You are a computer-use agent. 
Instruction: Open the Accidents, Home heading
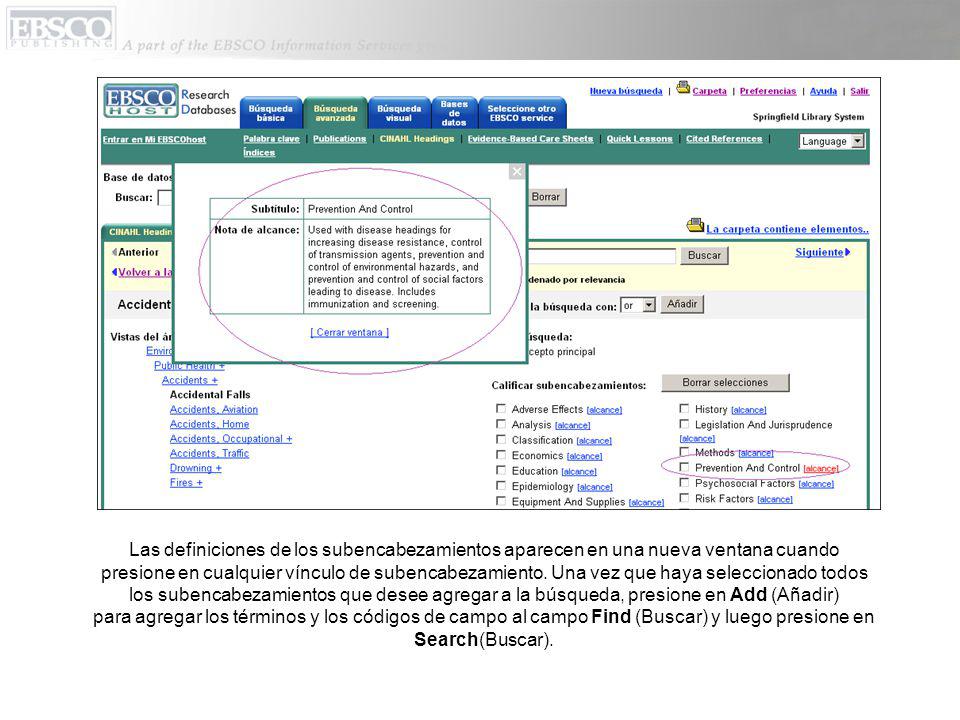coord(209,424)
